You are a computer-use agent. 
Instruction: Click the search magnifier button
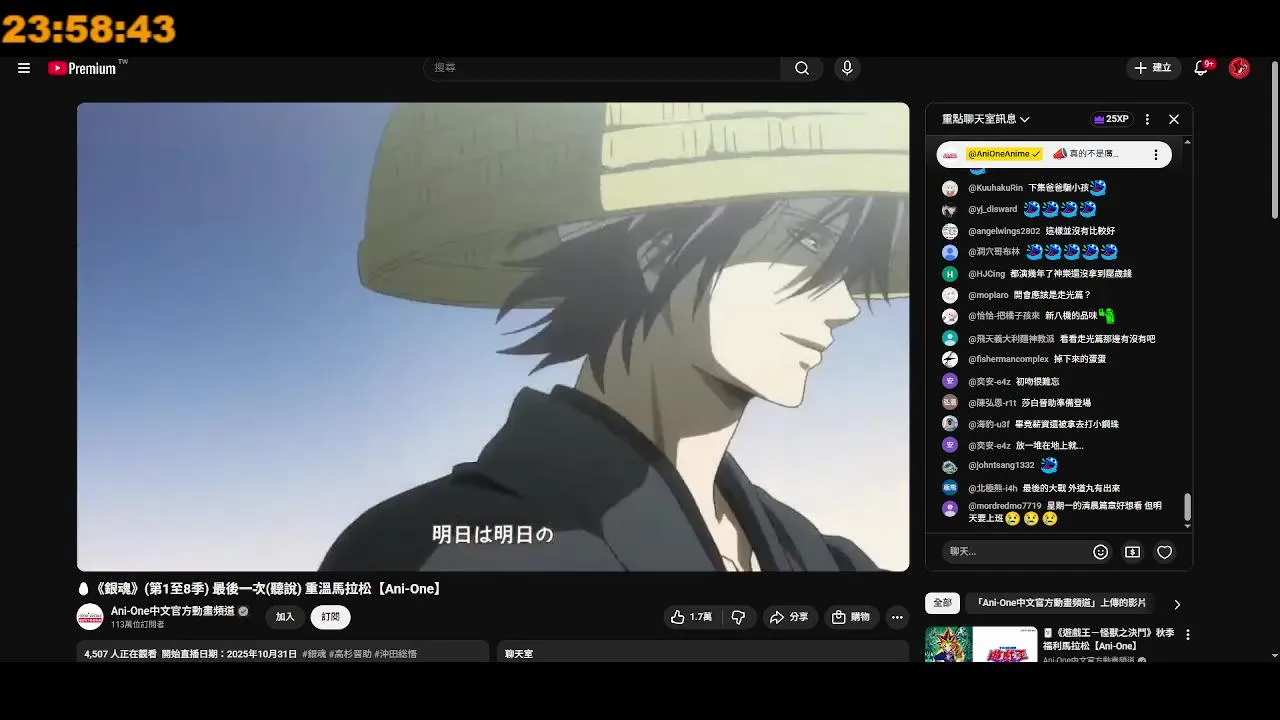[x=802, y=68]
